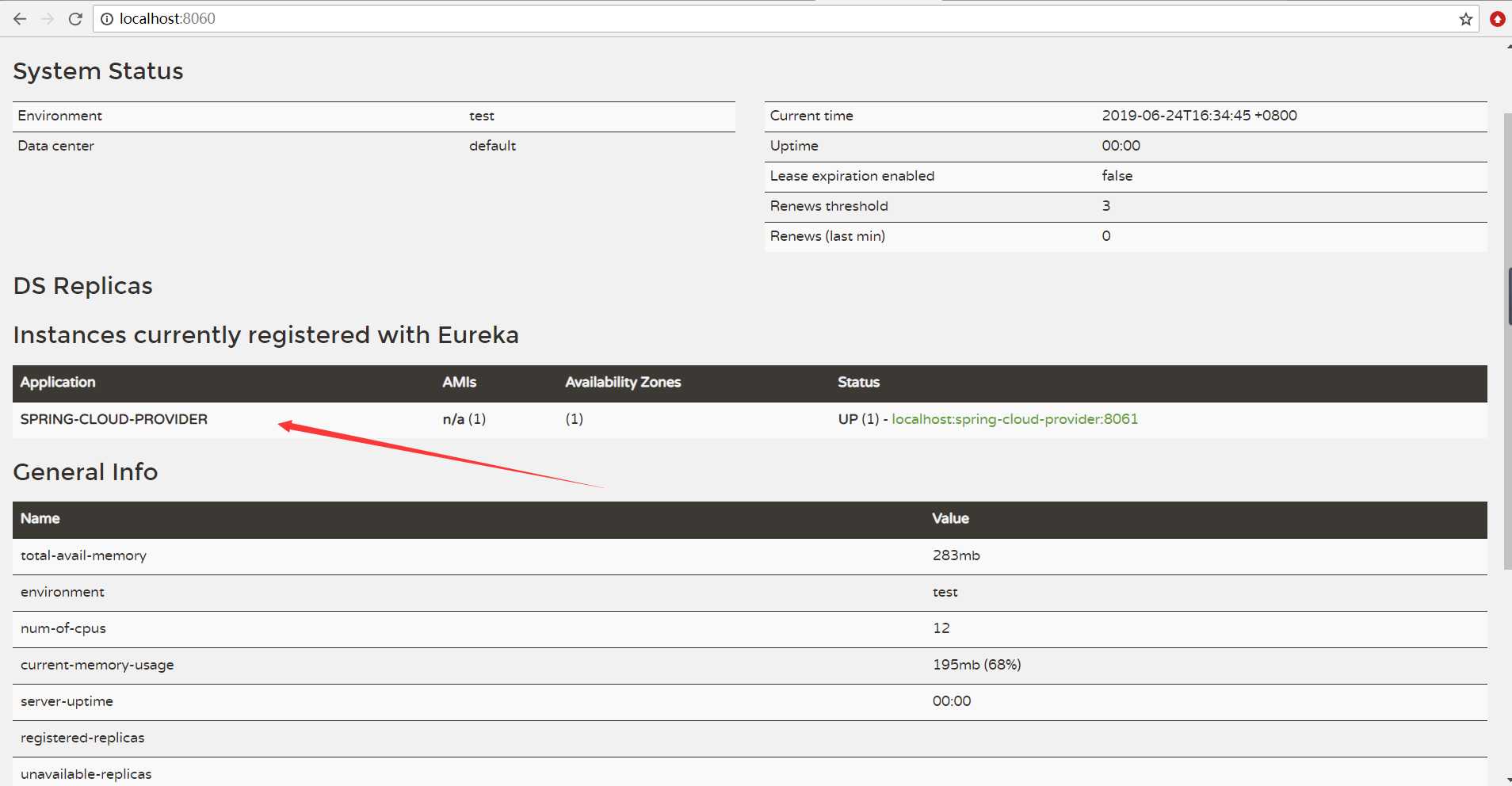This screenshot has width=1512, height=786.
Task: Select the Current time label
Action: (811, 116)
